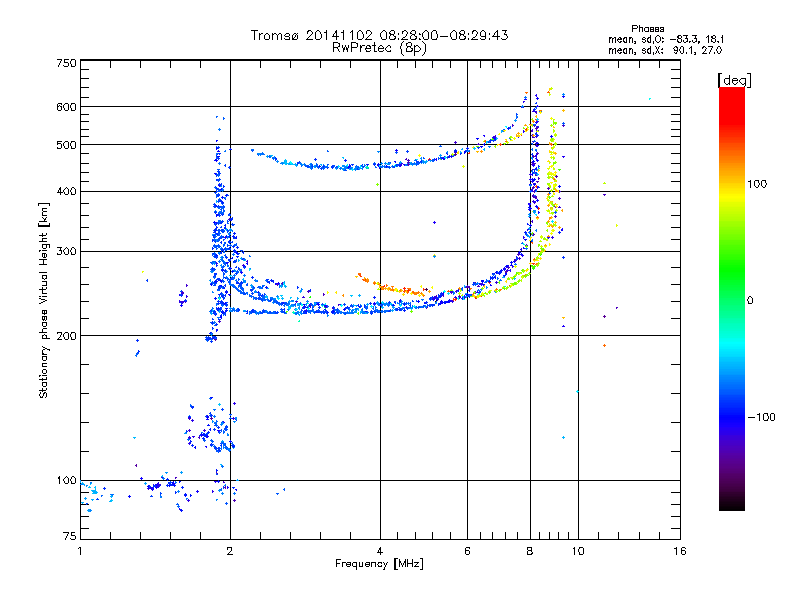Click the 'mean, sd,O: -83.3, 18.1' statistic
The image size is (800, 600).
(666, 39)
